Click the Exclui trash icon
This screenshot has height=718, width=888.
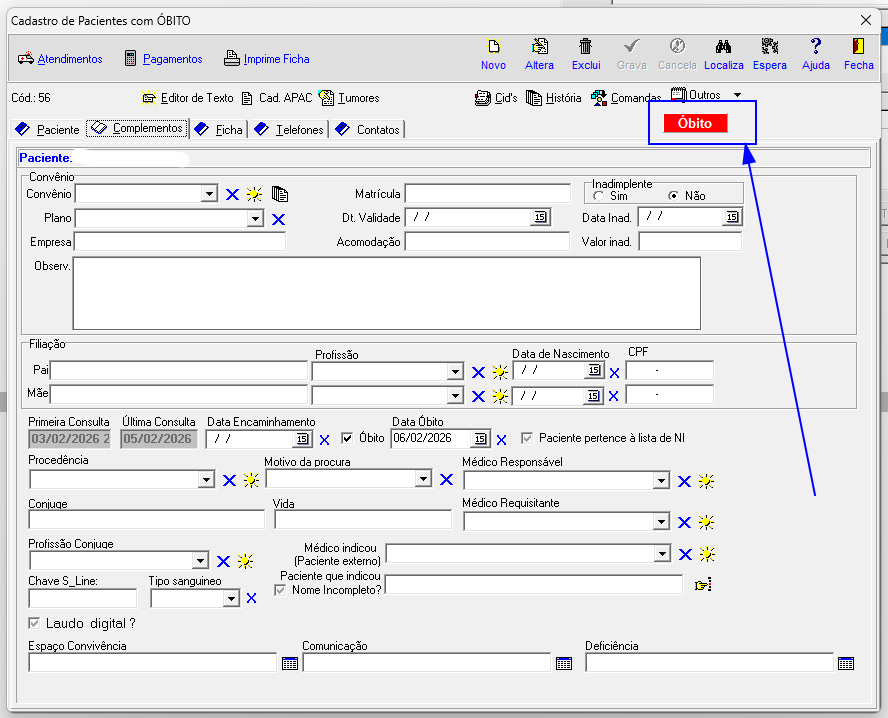586,47
